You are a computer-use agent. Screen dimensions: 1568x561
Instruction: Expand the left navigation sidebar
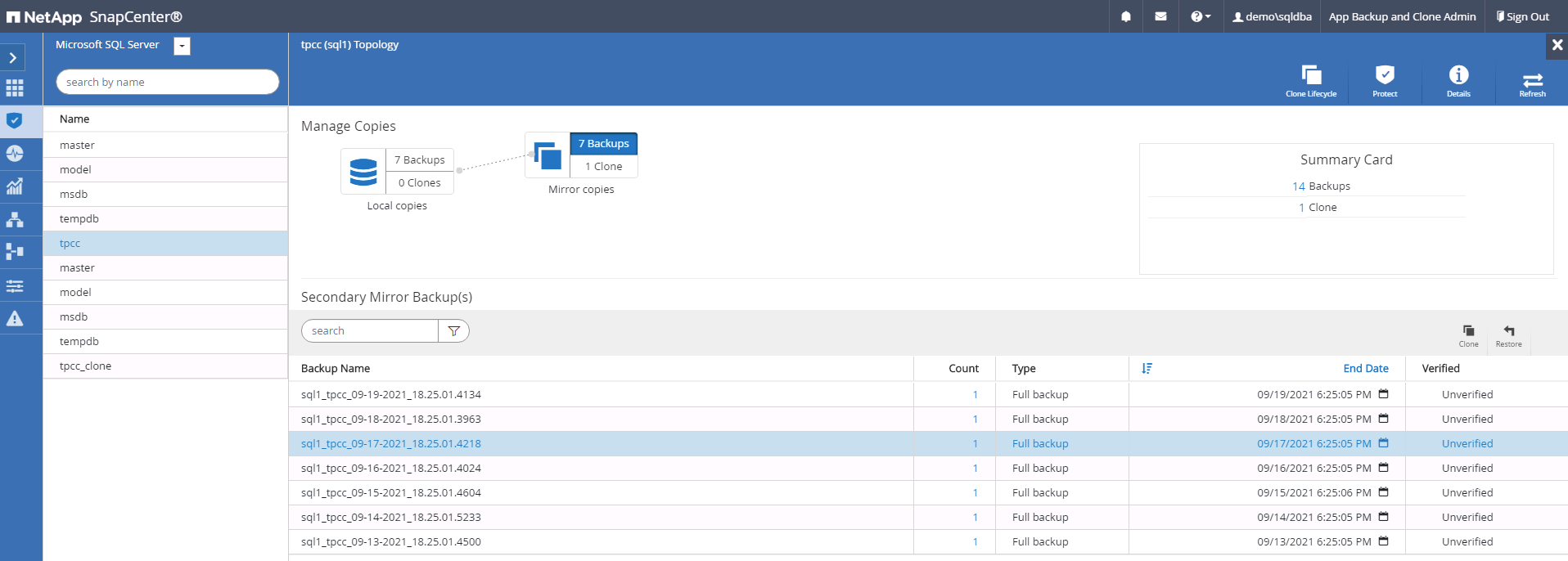pos(13,57)
